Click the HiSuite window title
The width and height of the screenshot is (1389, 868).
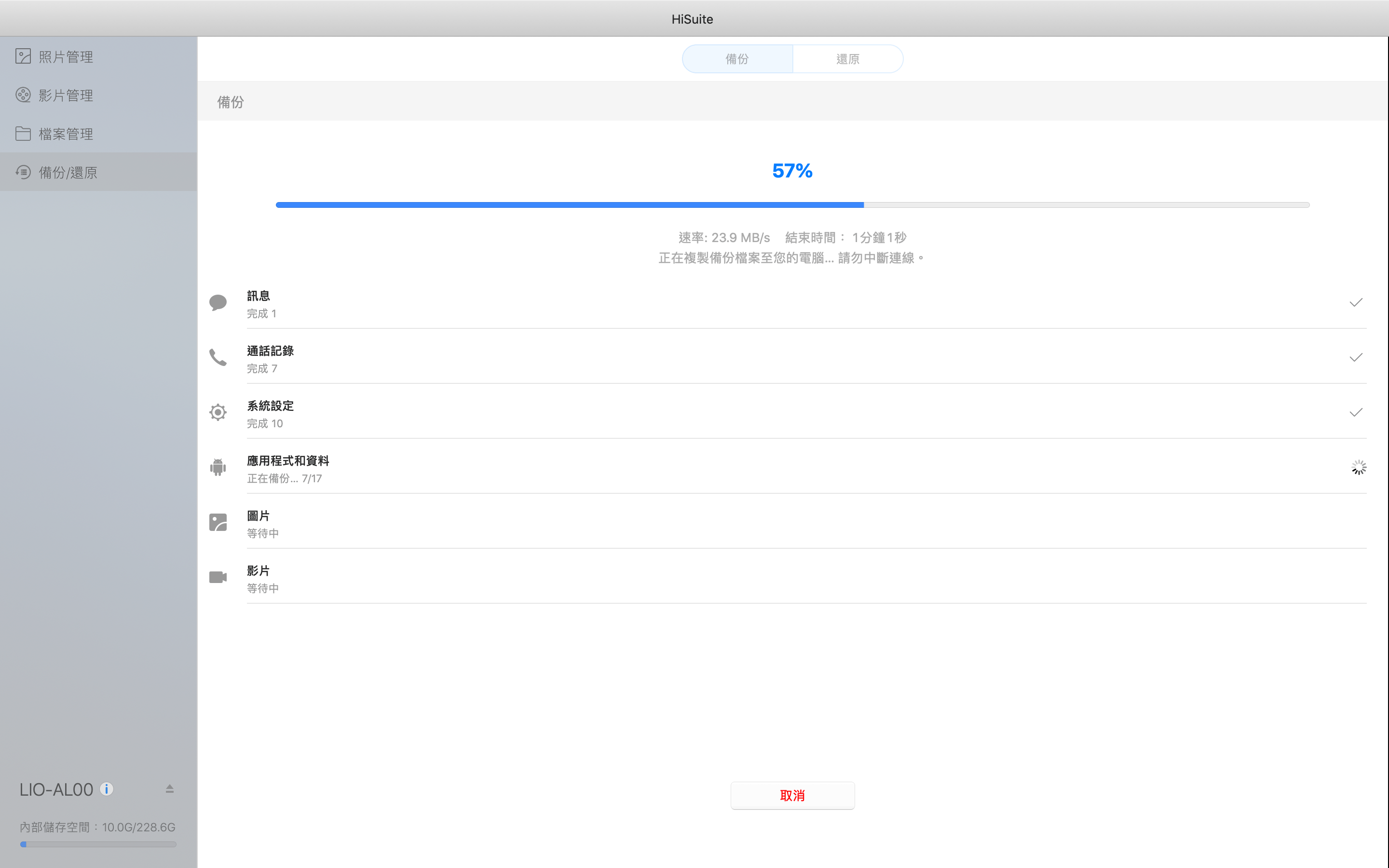(692, 19)
